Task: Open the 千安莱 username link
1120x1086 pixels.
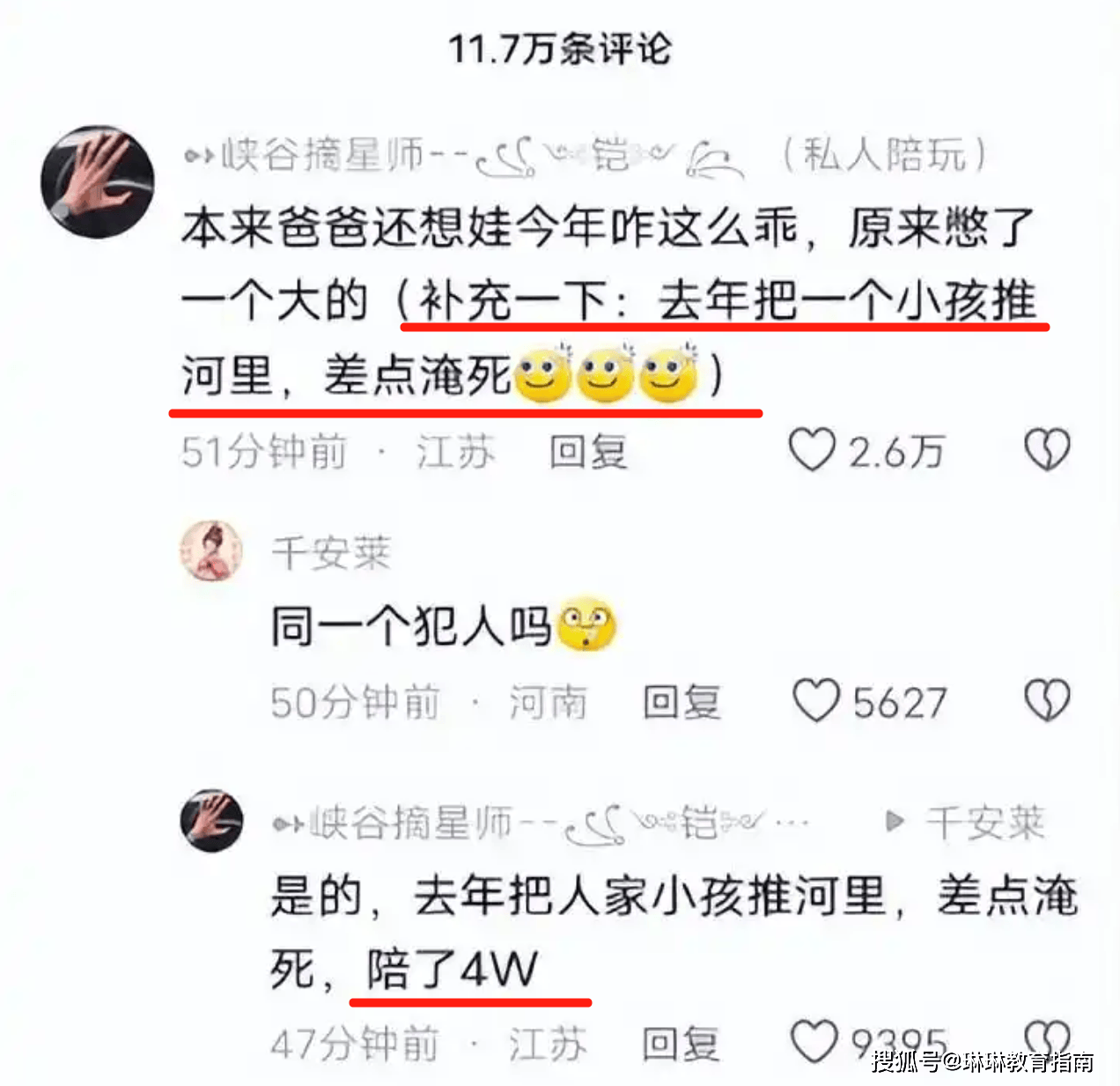Action: pyautogui.click(x=331, y=554)
